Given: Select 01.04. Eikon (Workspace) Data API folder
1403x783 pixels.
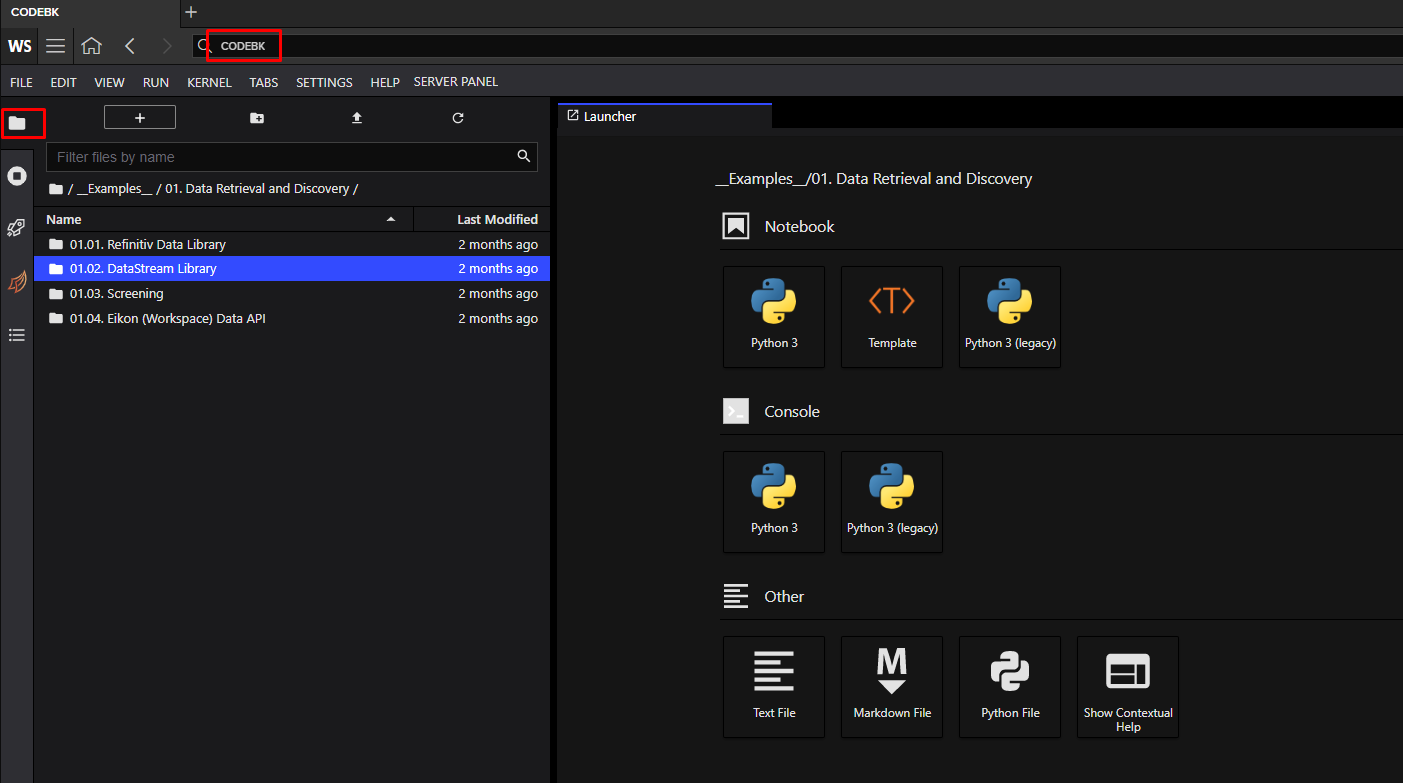Looking at the screenshot, I should (x=292, y=319).
